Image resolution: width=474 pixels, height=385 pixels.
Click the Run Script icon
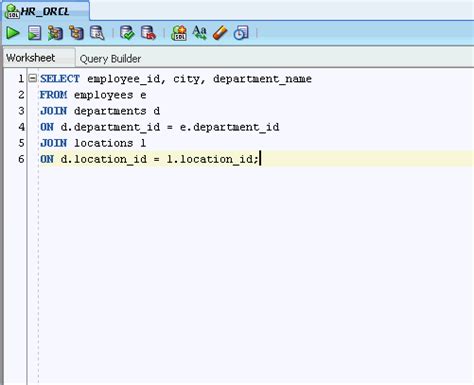(x=34, y=33)
